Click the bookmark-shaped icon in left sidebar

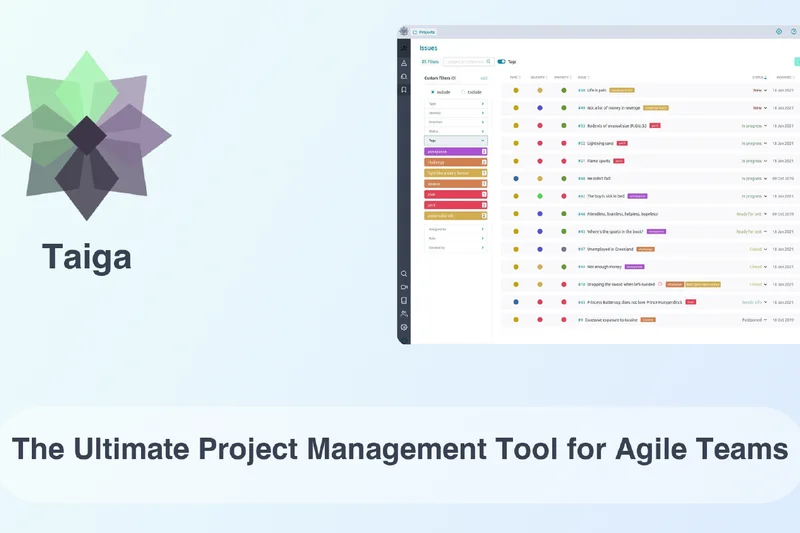pyautogui.click(x=404, y=90)
